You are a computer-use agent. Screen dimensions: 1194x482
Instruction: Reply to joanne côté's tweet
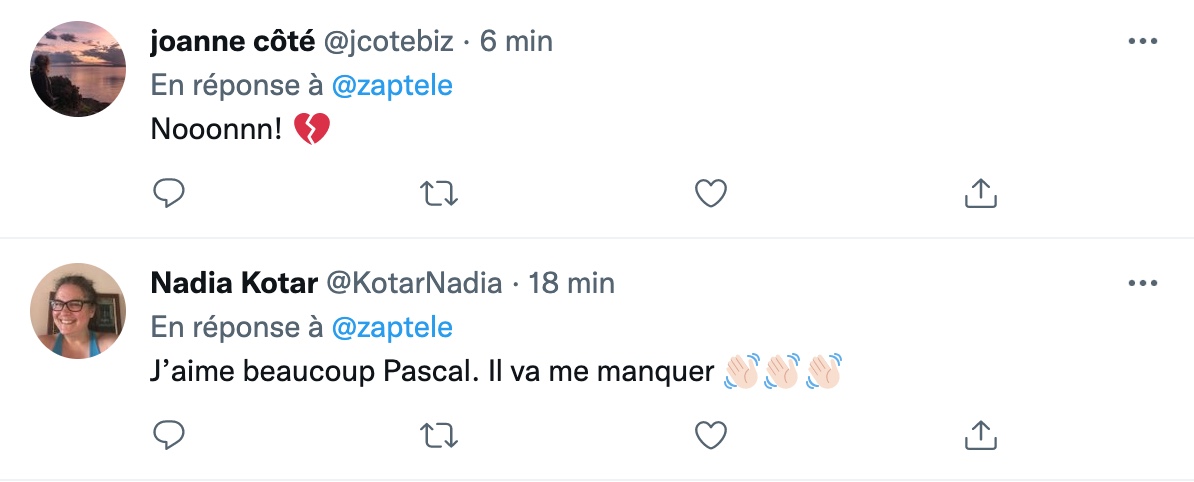point(169,193)
